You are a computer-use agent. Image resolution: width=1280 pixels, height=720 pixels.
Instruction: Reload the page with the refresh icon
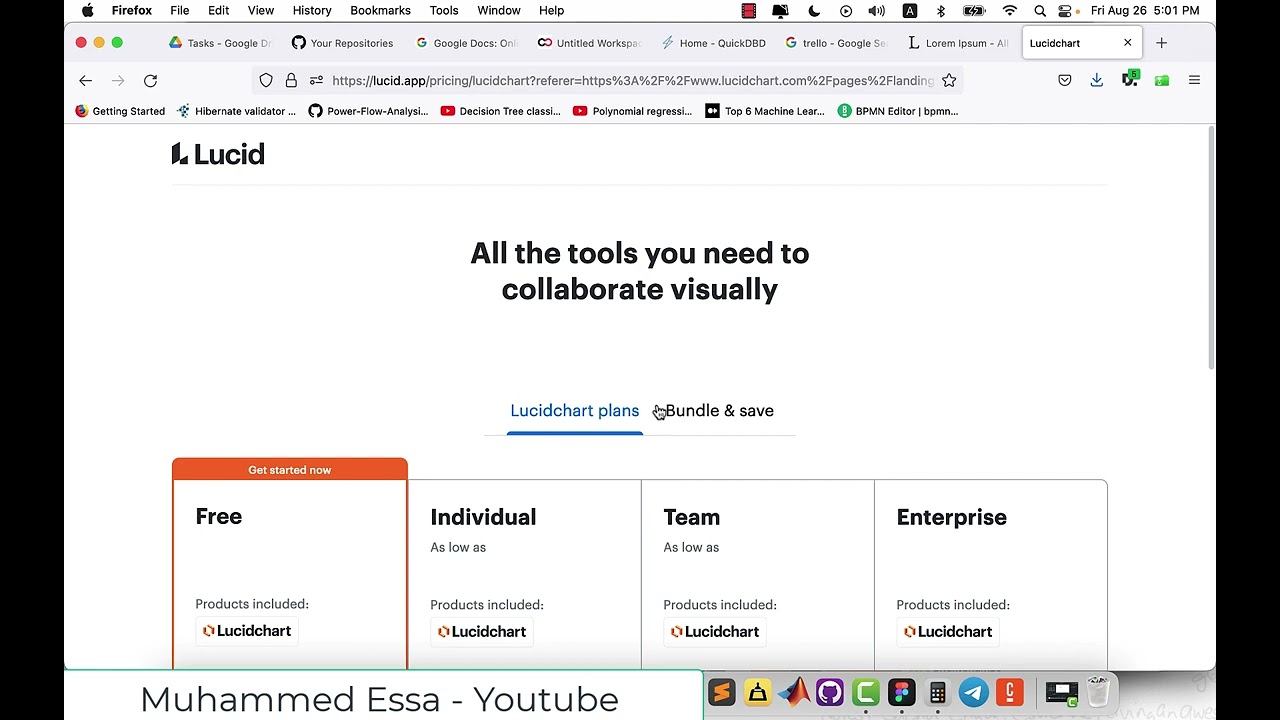pos(150,80)
